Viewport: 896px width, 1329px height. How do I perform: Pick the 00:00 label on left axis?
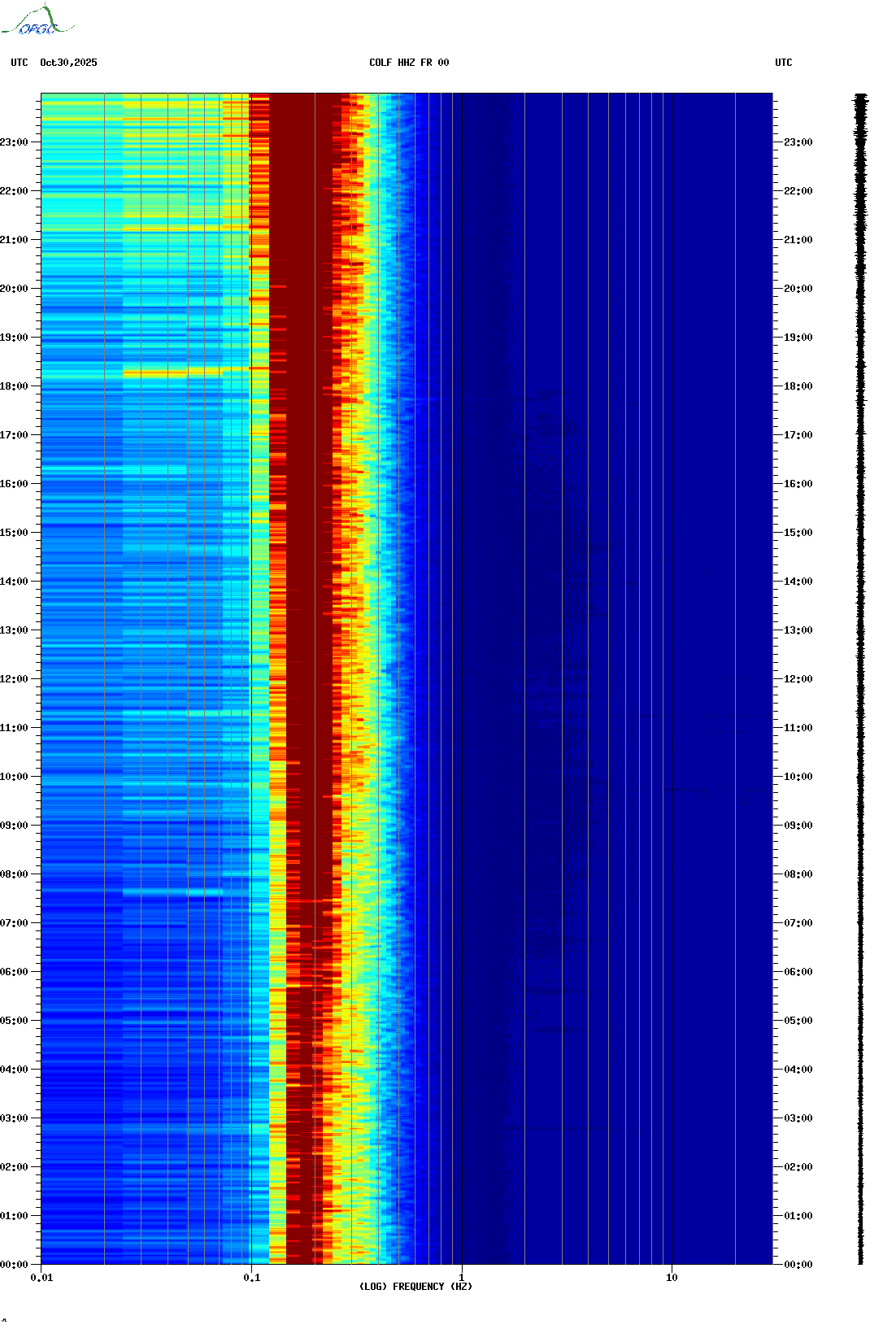14,1265
